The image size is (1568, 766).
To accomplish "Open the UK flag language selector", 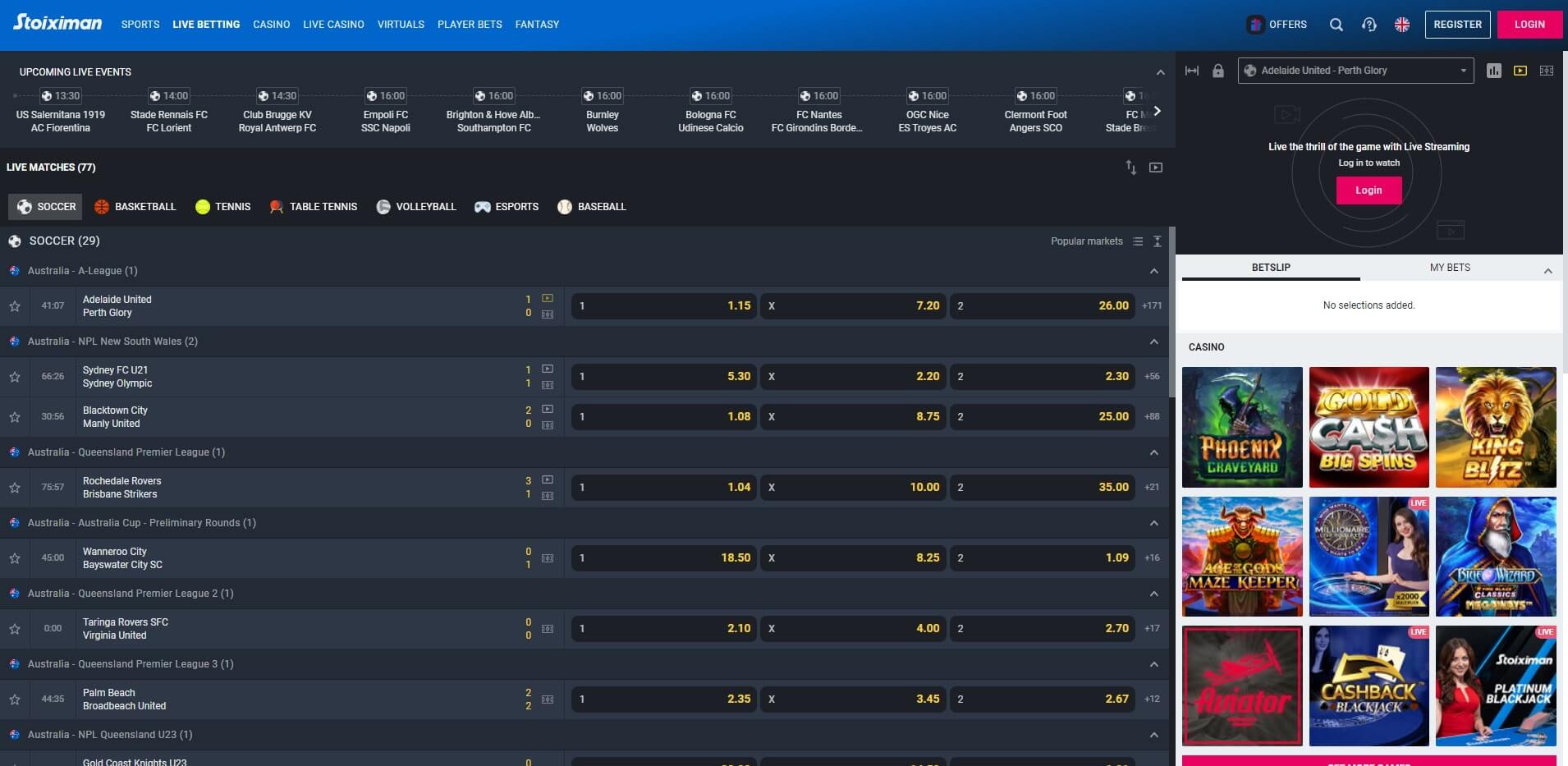I will tap(1401, 24).
